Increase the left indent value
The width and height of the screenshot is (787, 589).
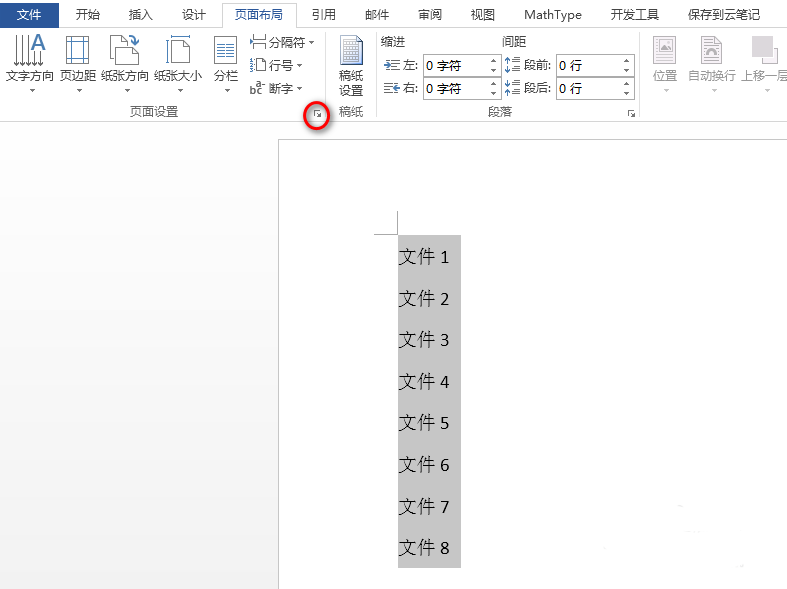pyautogui.click(x=494, y=60)
